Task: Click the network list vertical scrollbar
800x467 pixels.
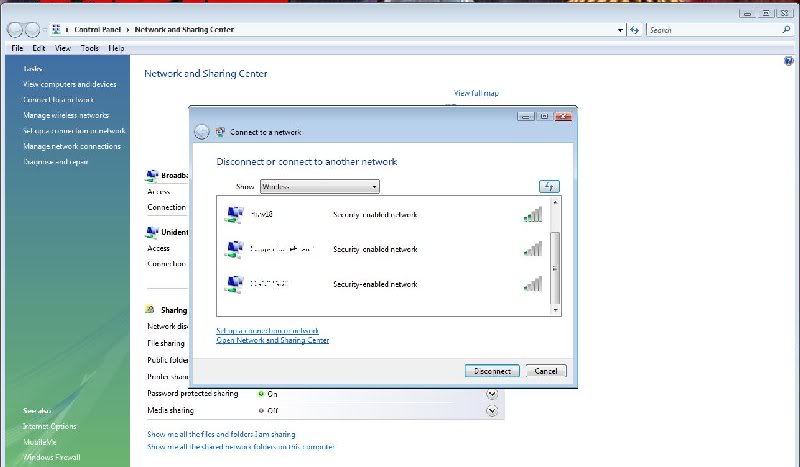Action: point(557,255)
